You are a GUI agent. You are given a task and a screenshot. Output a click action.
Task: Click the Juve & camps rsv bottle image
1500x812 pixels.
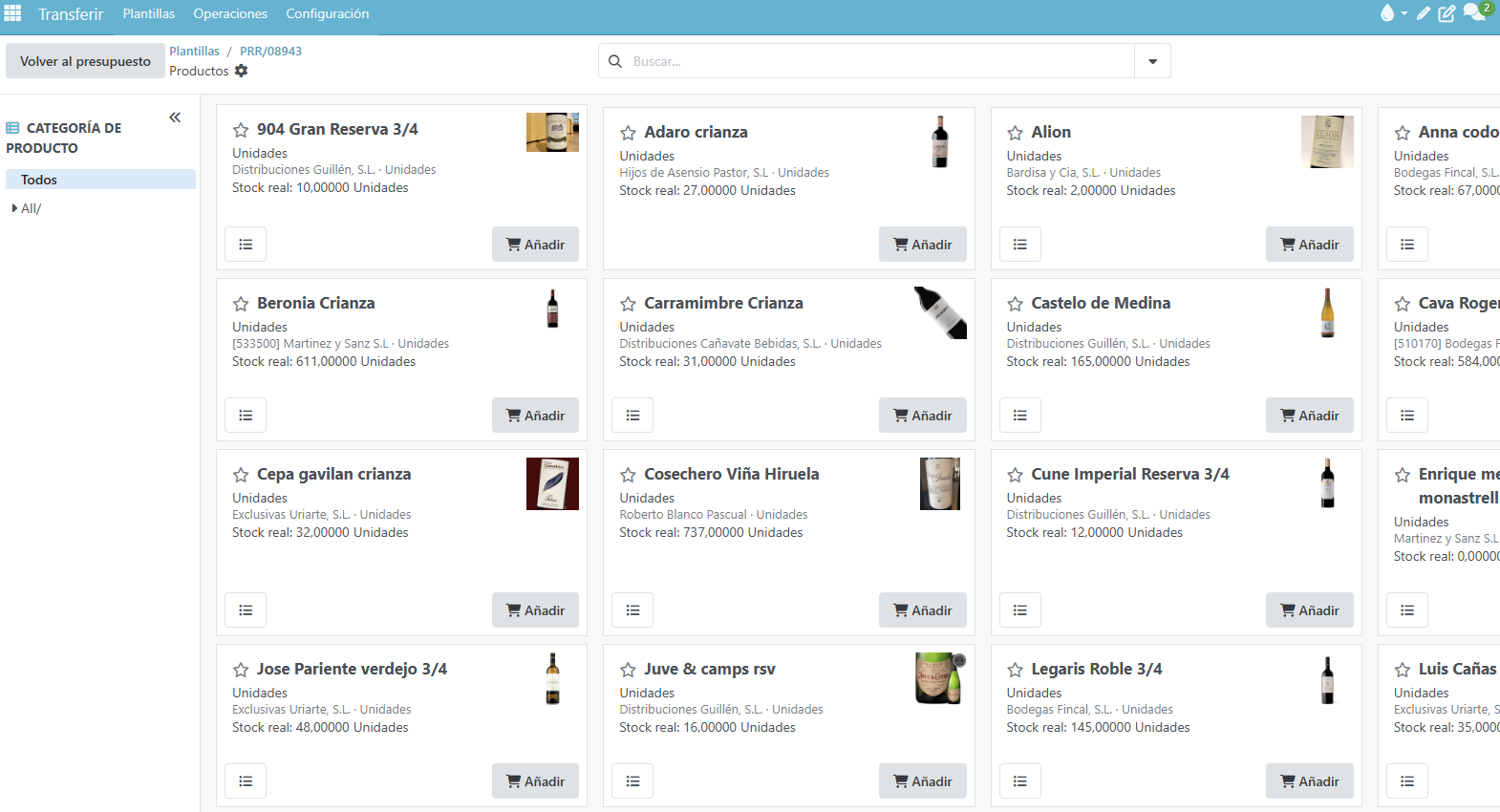pos(940,678)
